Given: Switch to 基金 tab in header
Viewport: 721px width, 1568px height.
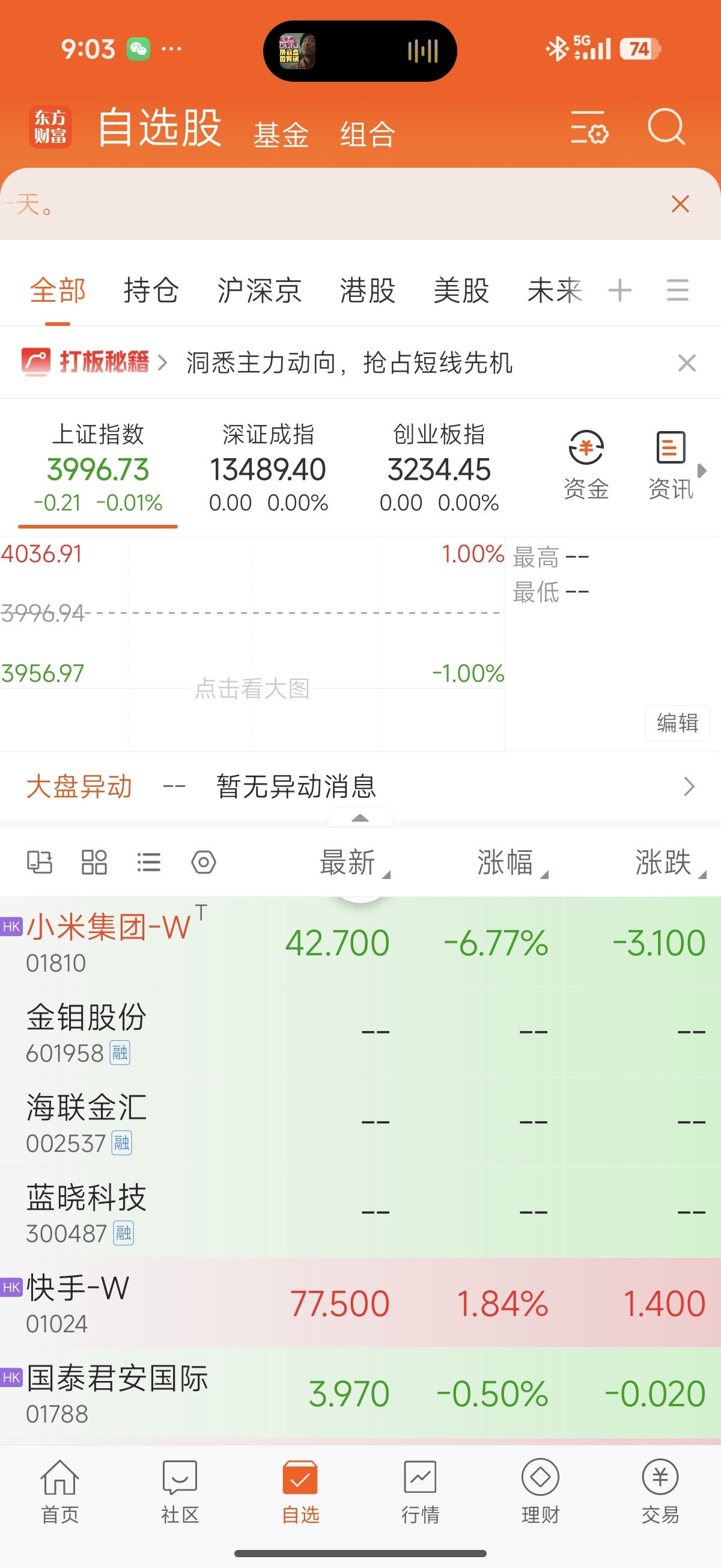Looking at the screenshot, I should coord(281,135).
